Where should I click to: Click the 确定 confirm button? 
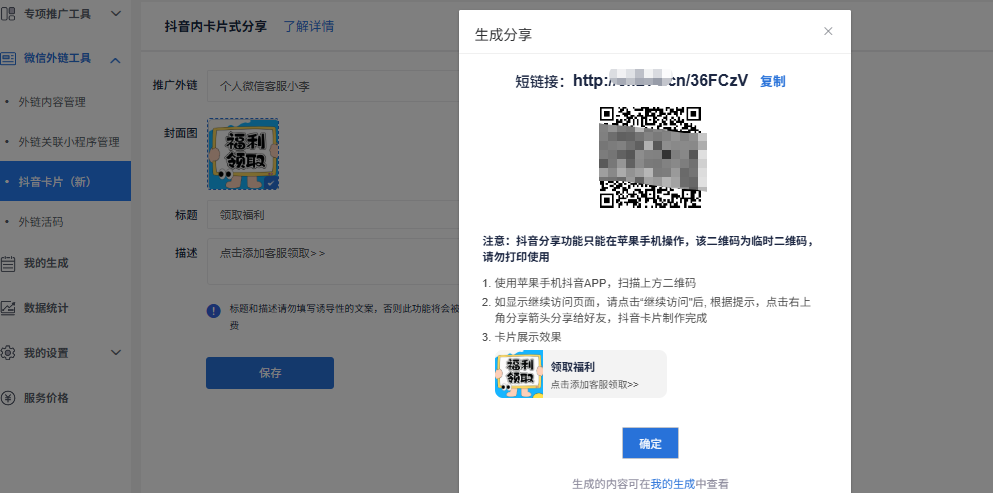coord(650,443)
